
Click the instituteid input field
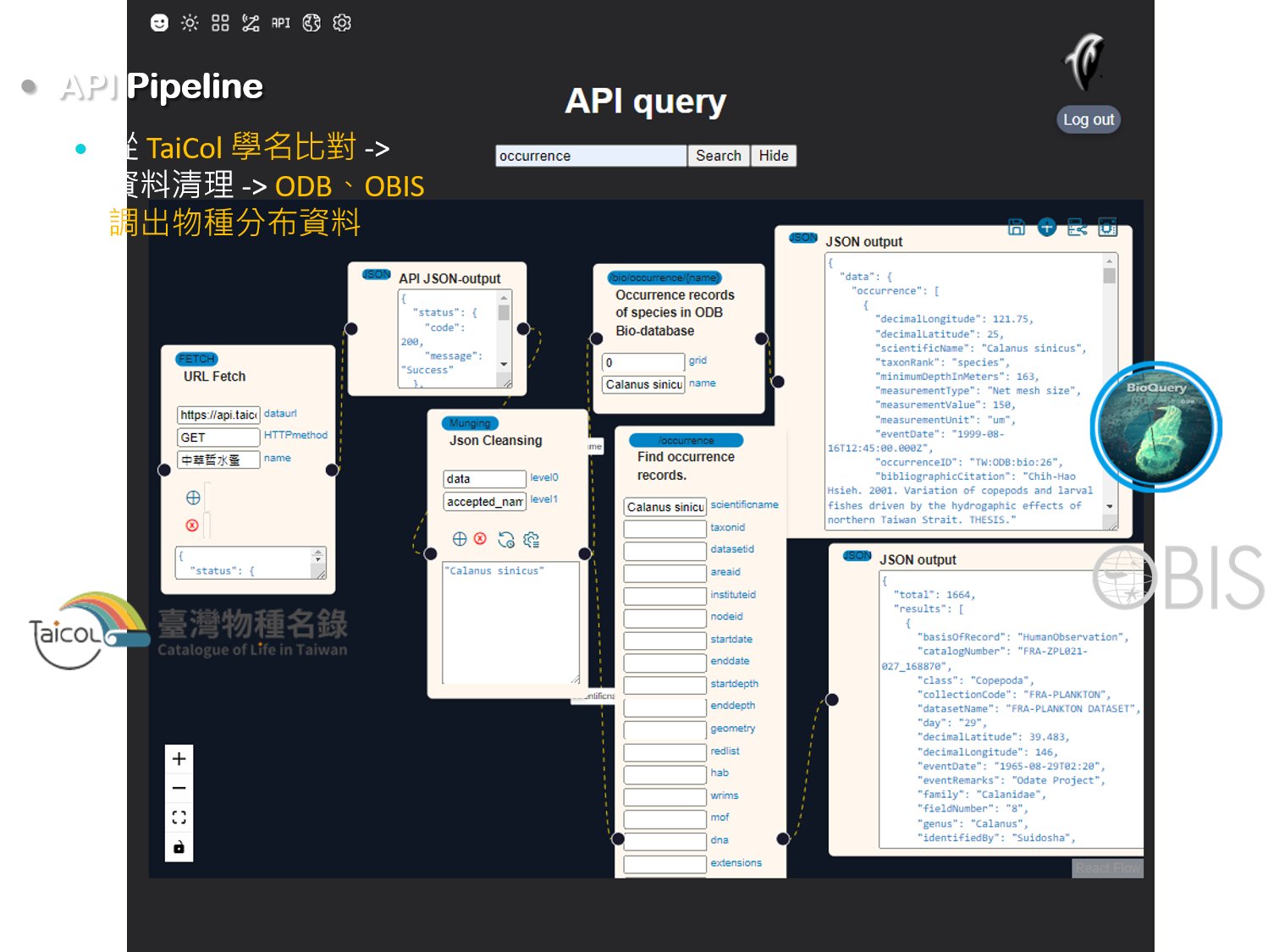664,596
